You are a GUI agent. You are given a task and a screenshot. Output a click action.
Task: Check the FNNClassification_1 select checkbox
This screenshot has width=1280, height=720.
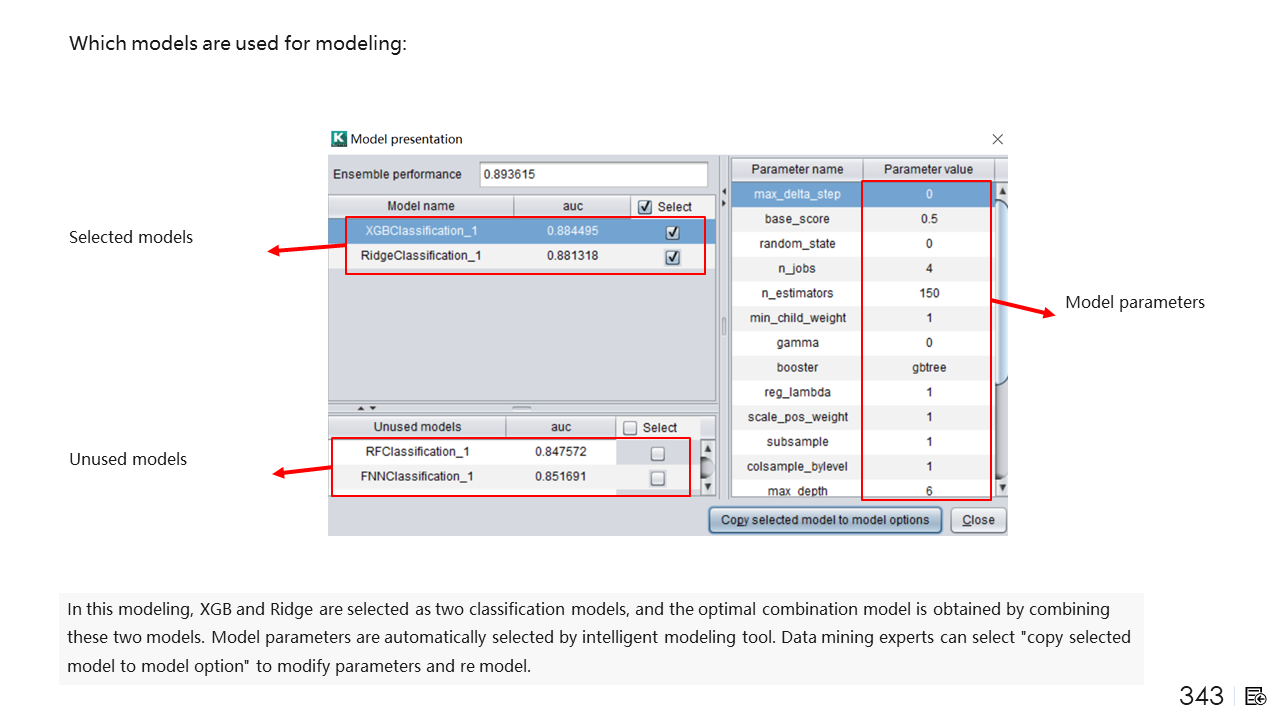click(657, 478)
